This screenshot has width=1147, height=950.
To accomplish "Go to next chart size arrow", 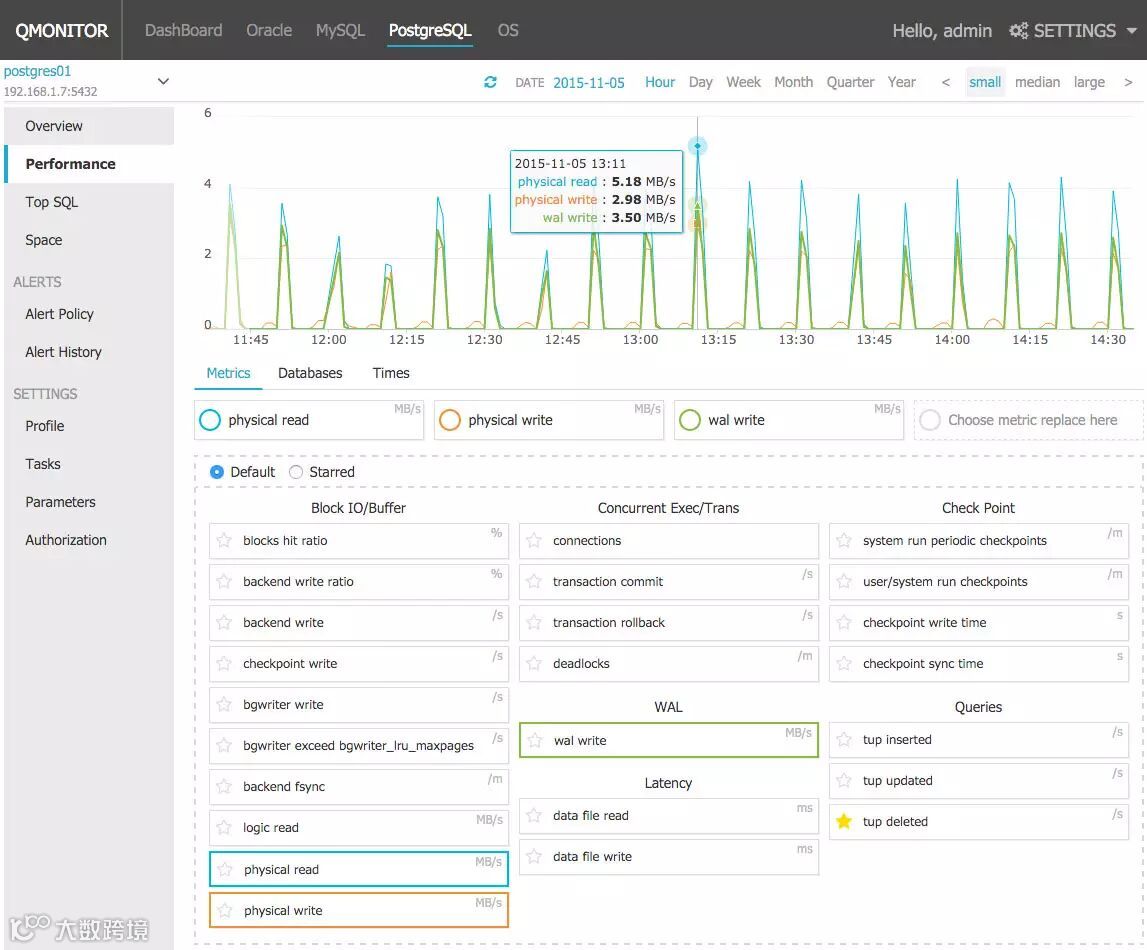I will tap(1128, 83).
